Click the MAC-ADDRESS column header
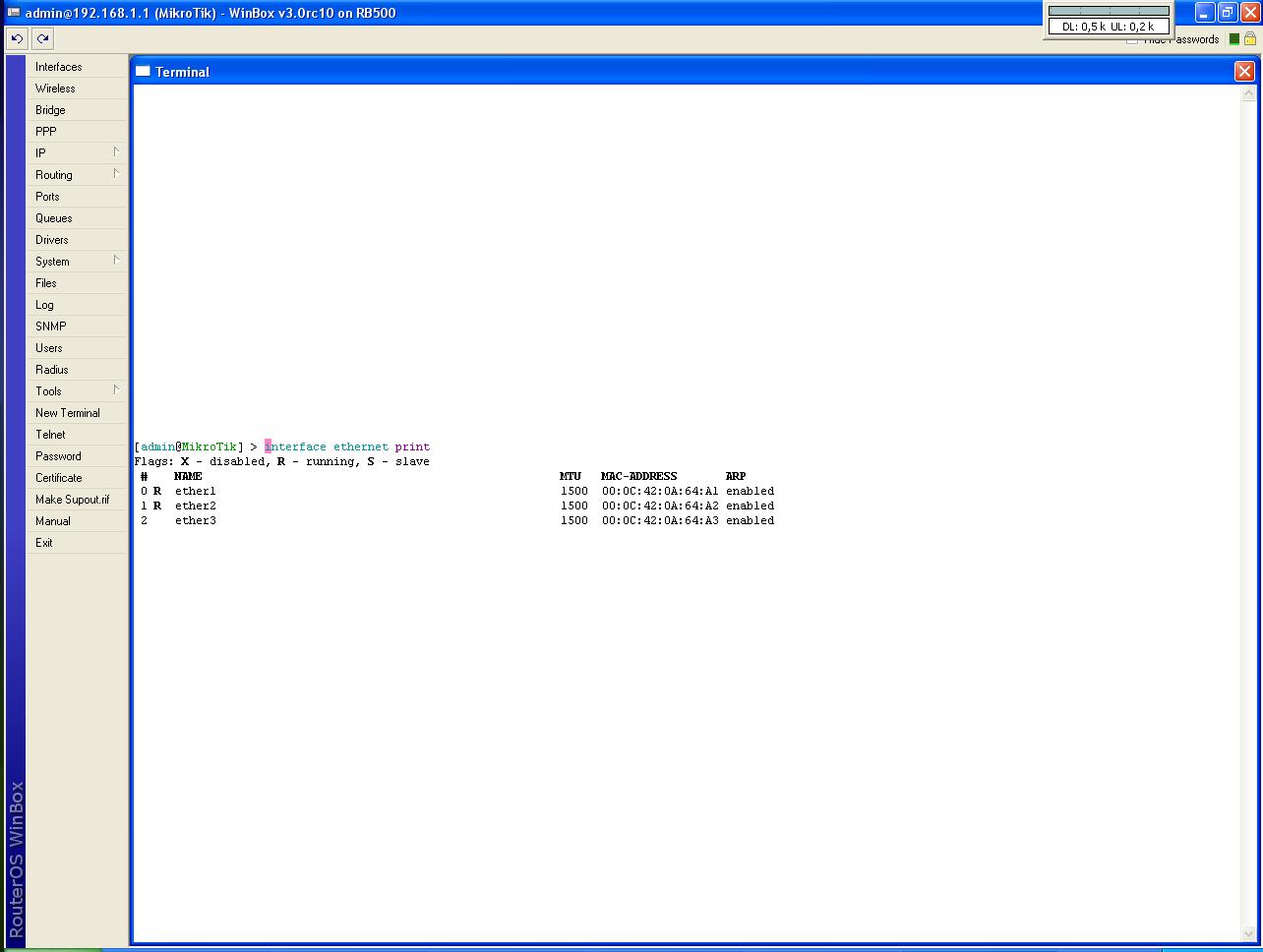 point(639,476)
